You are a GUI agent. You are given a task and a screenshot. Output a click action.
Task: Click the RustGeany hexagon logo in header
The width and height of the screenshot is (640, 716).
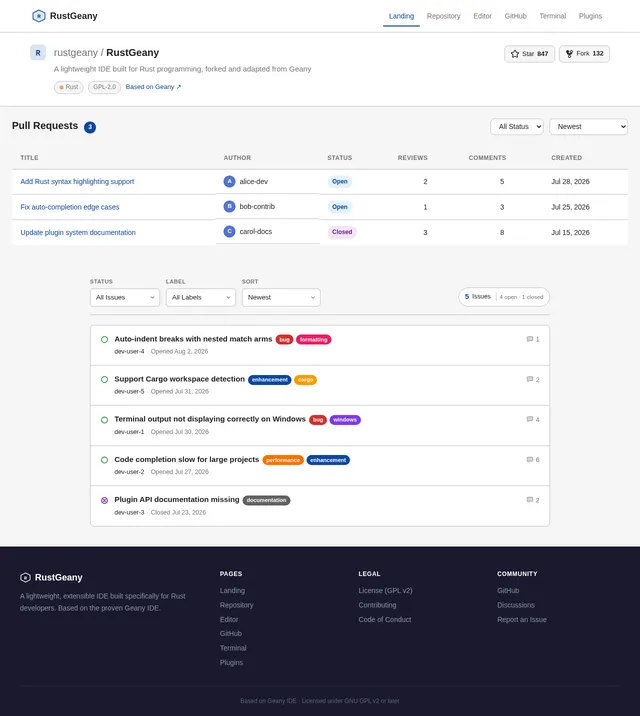point(39,16)
